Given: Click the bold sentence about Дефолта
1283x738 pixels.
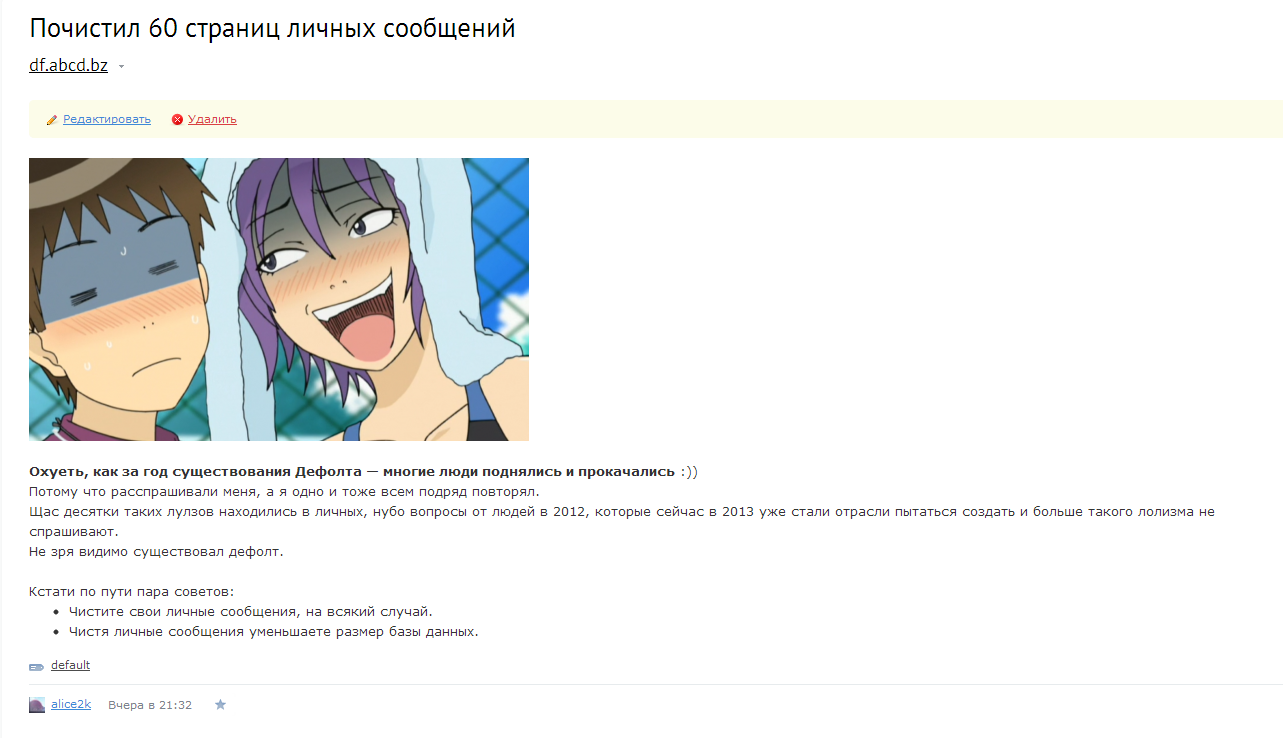Looking at the screenshot, I should coord(352,471).
